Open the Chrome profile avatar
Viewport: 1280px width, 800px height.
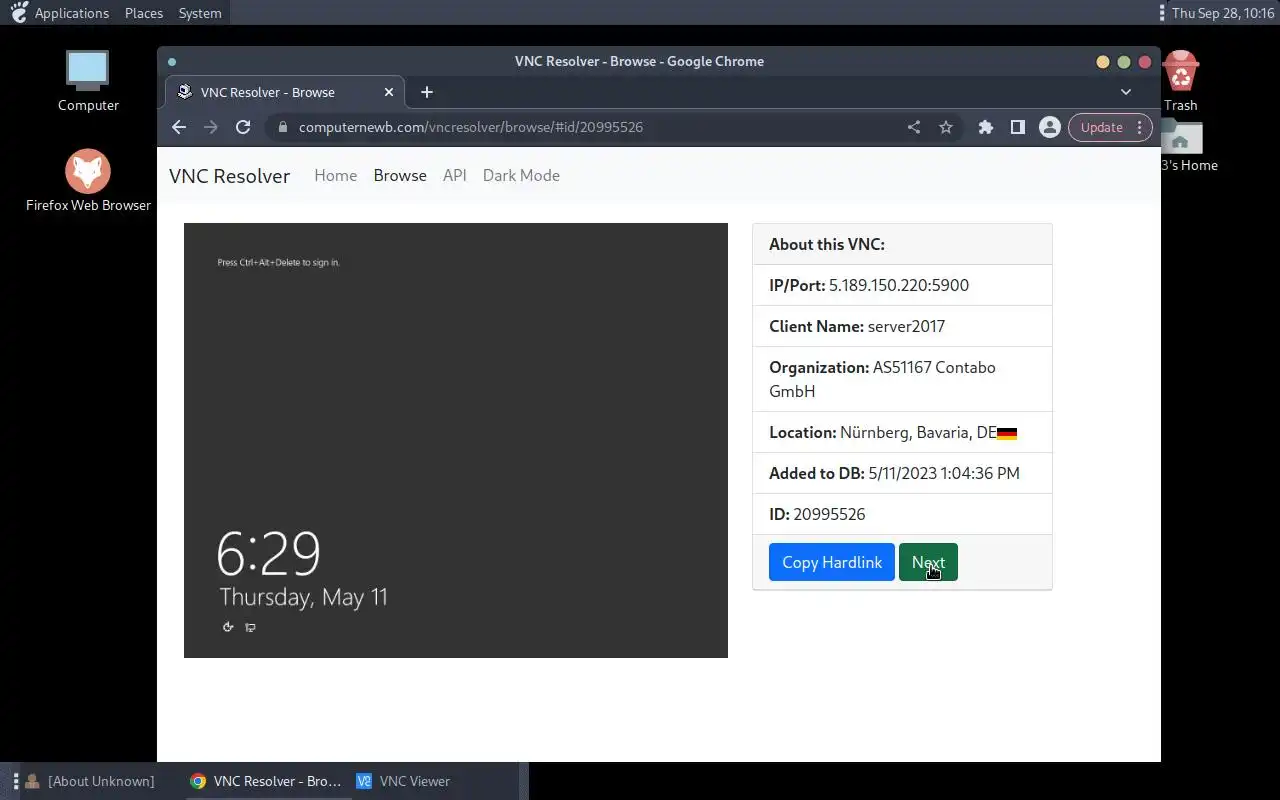click(1049, 127)
